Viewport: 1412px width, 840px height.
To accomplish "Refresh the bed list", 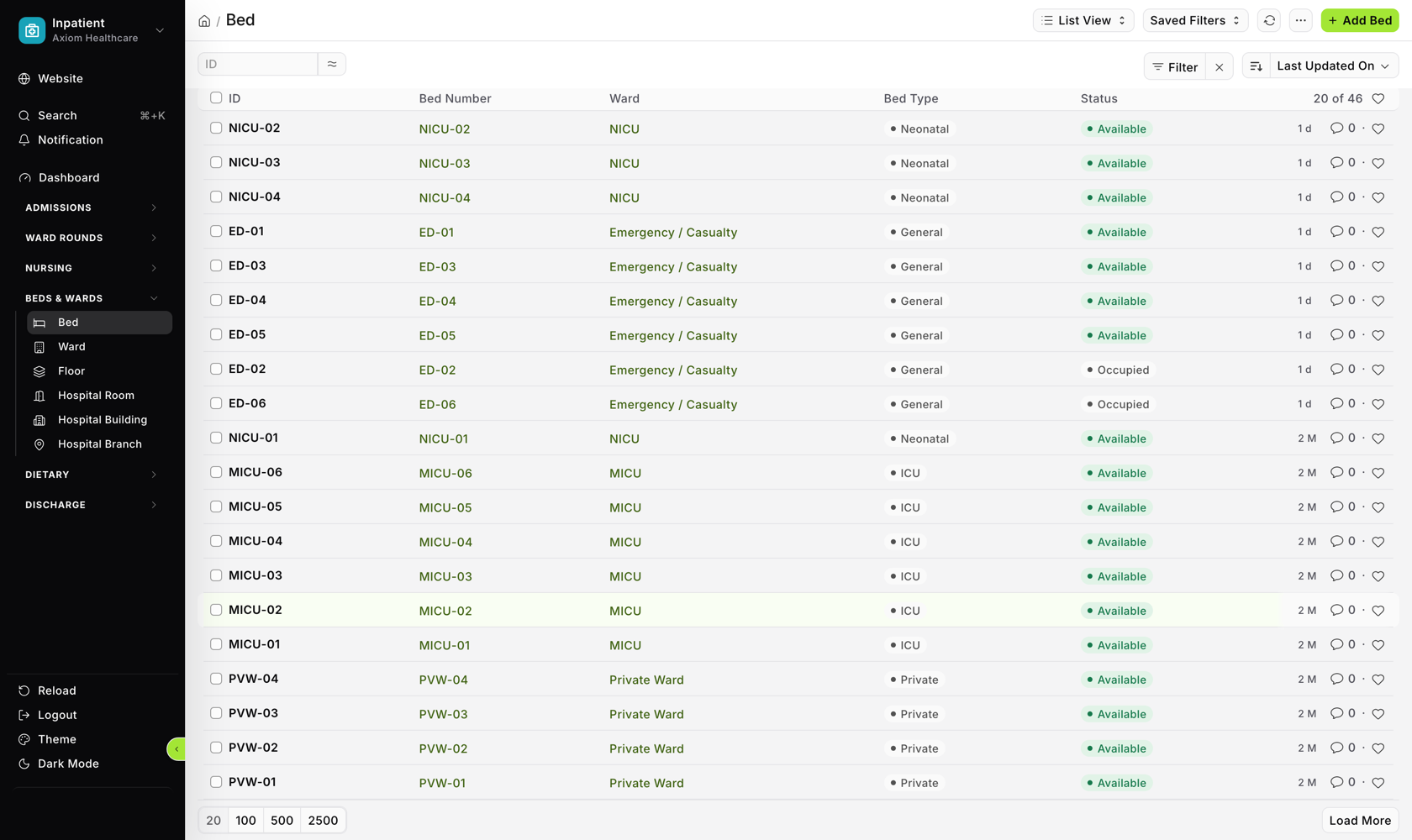I will (1269, 20).
